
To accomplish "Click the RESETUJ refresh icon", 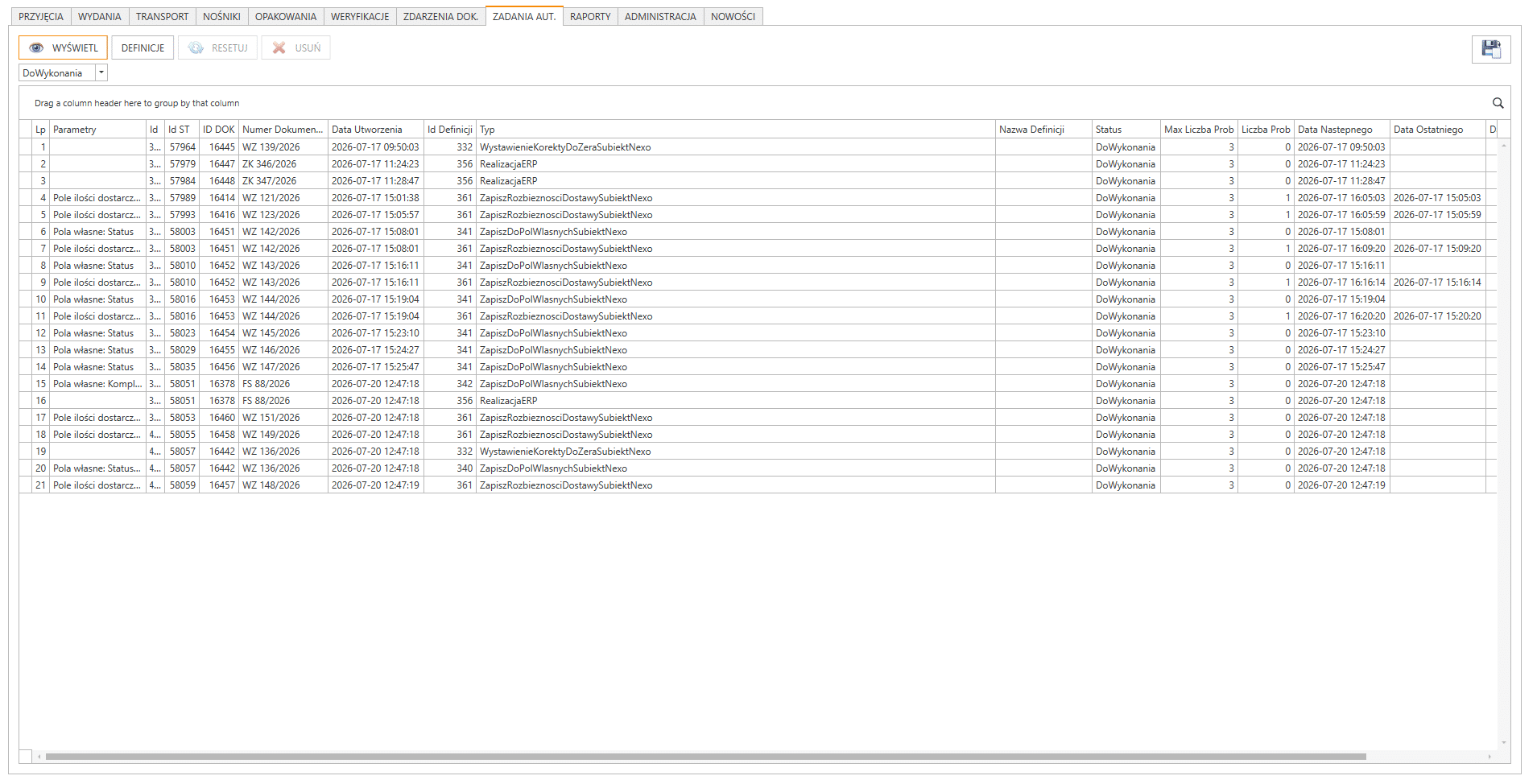I will coord(196,48).
